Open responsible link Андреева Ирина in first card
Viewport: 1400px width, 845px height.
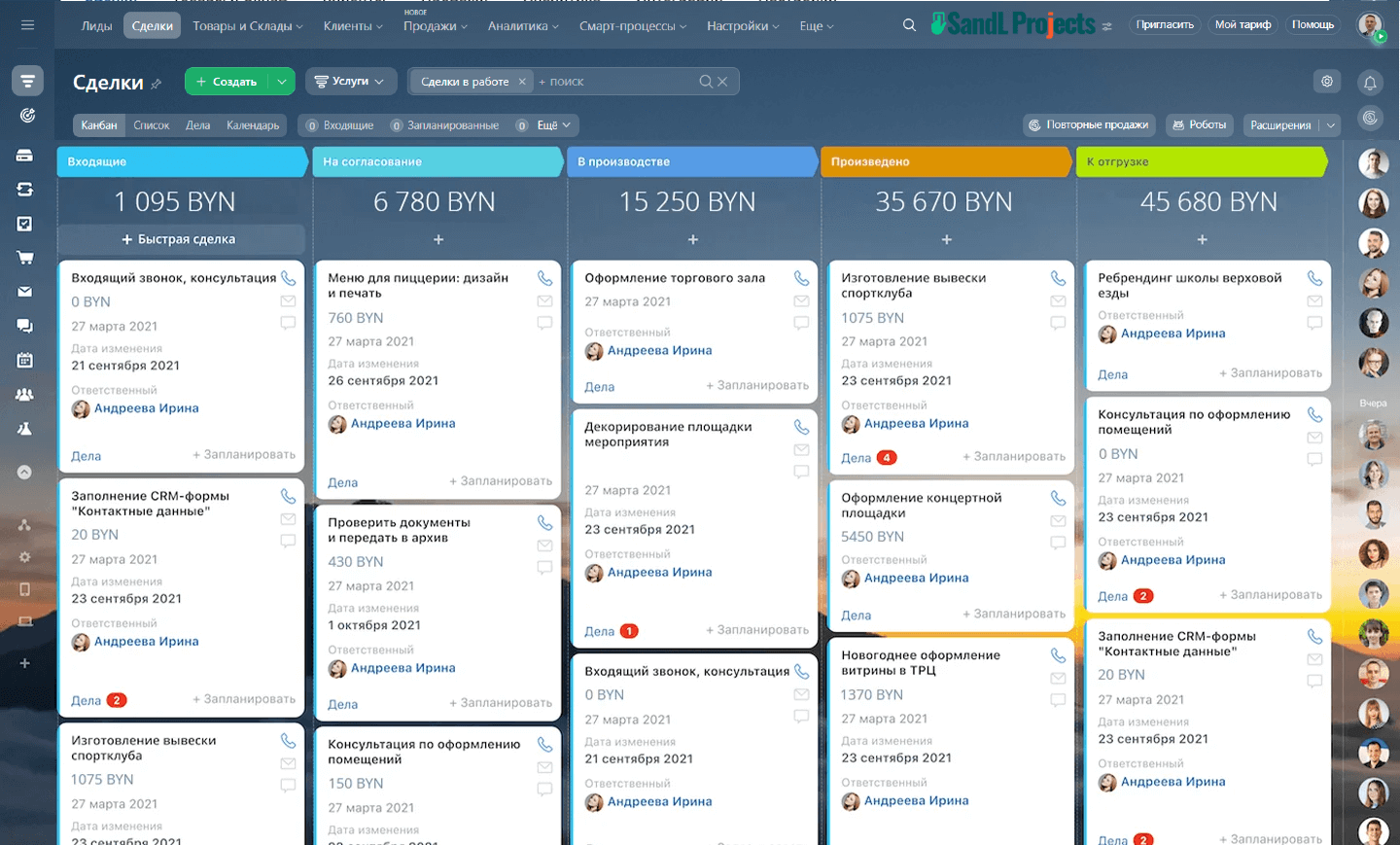(x=146, y=408)
